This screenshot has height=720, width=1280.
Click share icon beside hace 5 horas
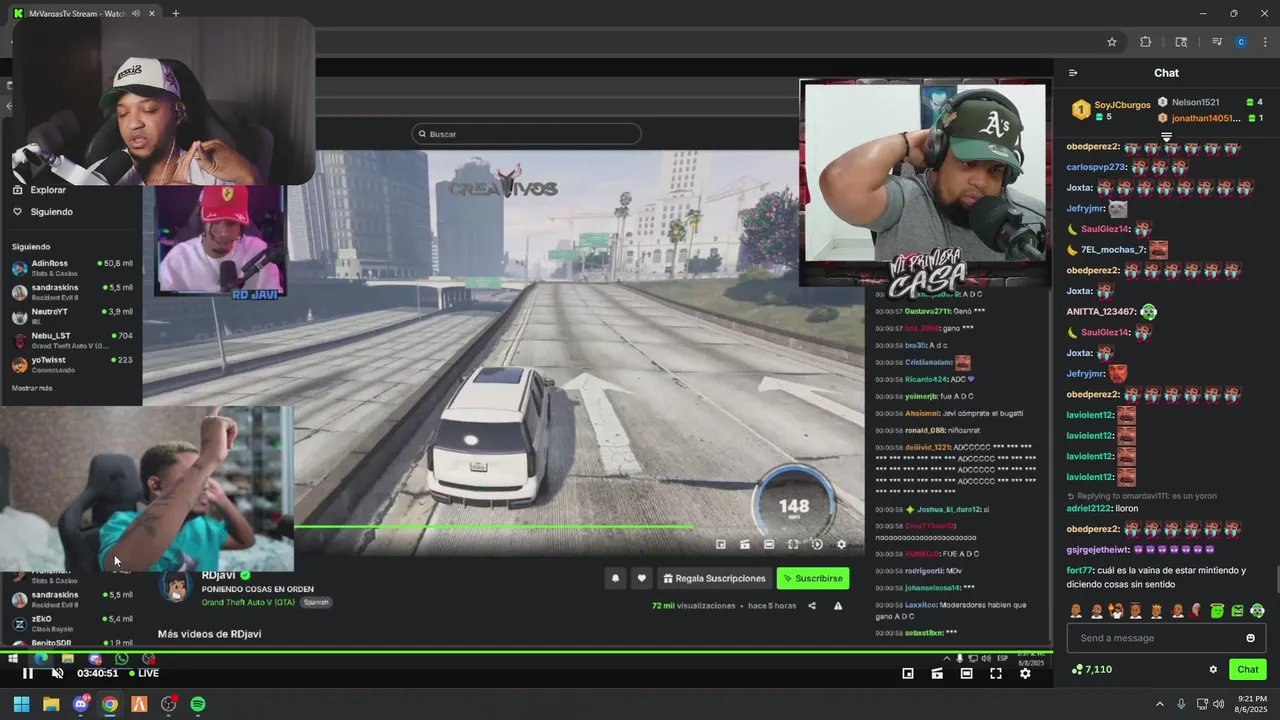tap(812, 606)
